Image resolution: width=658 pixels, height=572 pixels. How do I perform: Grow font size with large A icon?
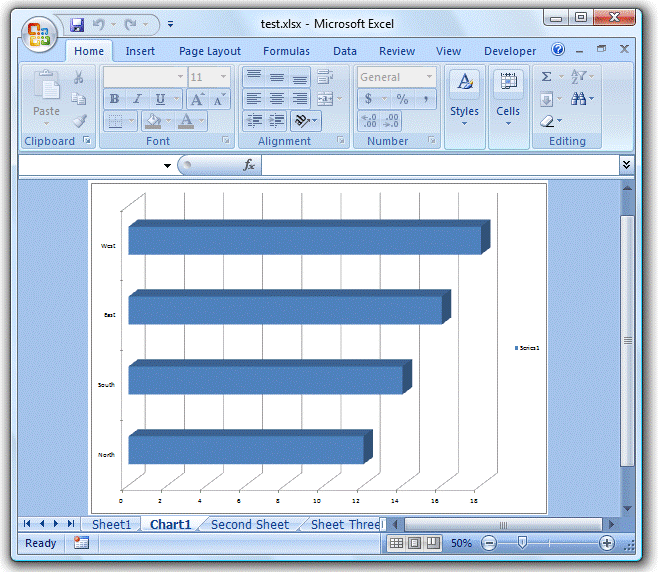[197, 99]
